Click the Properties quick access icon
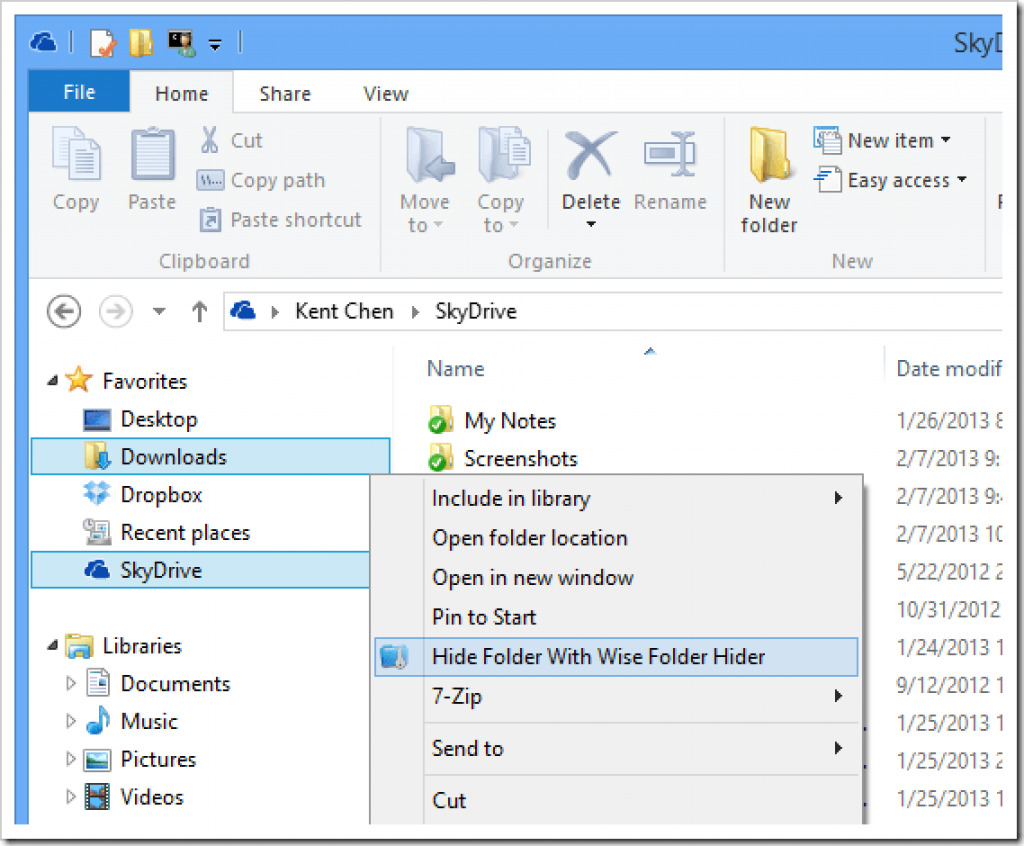This screenshot has width=1024, height=846. (102, 43)
